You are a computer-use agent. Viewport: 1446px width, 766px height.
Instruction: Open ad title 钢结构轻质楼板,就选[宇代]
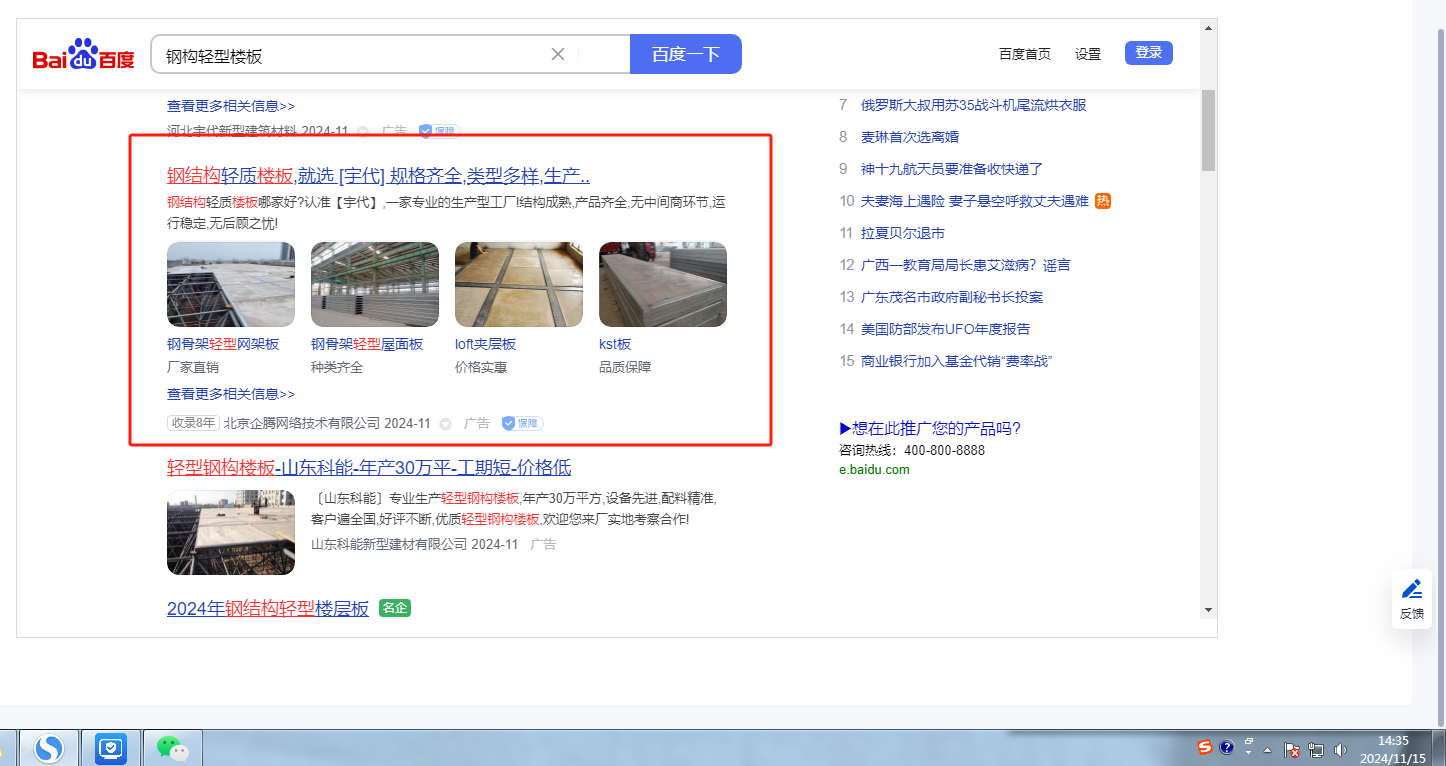(378, 177)
